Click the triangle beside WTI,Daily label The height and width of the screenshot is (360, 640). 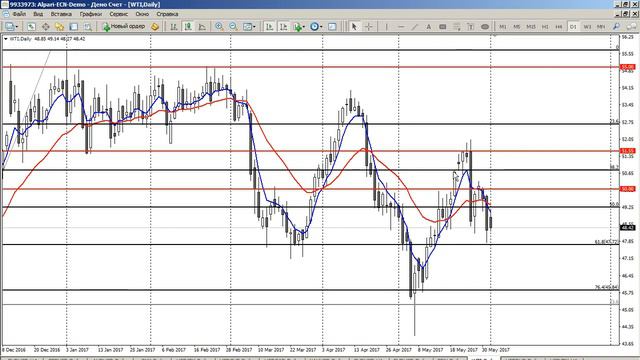[x=5, y=39]
